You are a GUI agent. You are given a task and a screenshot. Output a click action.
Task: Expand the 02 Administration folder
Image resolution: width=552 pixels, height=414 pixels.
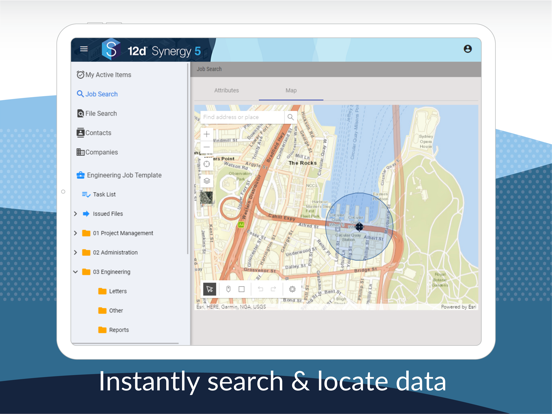pos(75,252)
